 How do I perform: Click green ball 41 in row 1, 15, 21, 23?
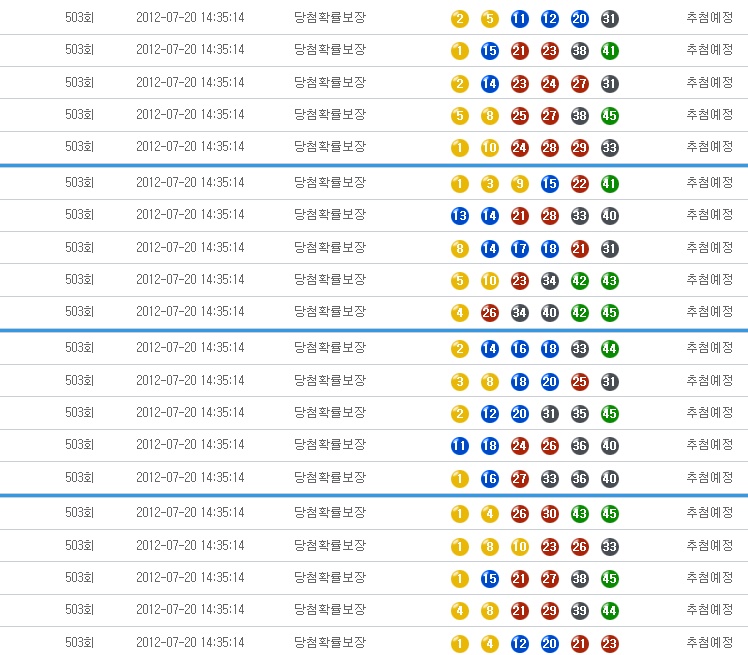click(x=609, y=51)
